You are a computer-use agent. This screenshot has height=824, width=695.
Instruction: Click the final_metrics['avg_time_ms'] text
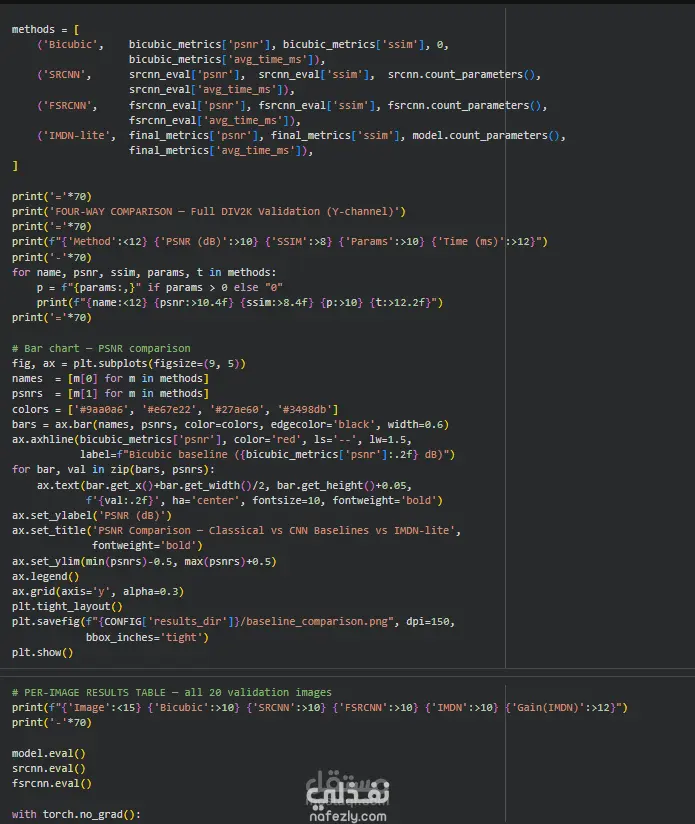tap(218, 151)
